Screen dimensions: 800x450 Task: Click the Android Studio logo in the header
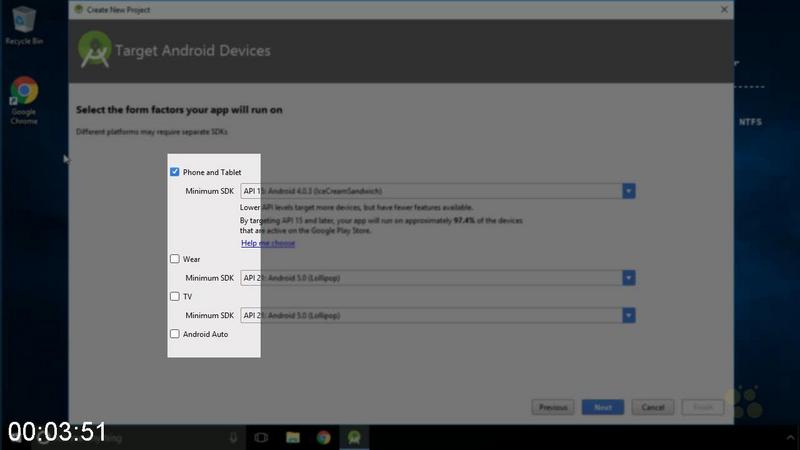point(95,49)
